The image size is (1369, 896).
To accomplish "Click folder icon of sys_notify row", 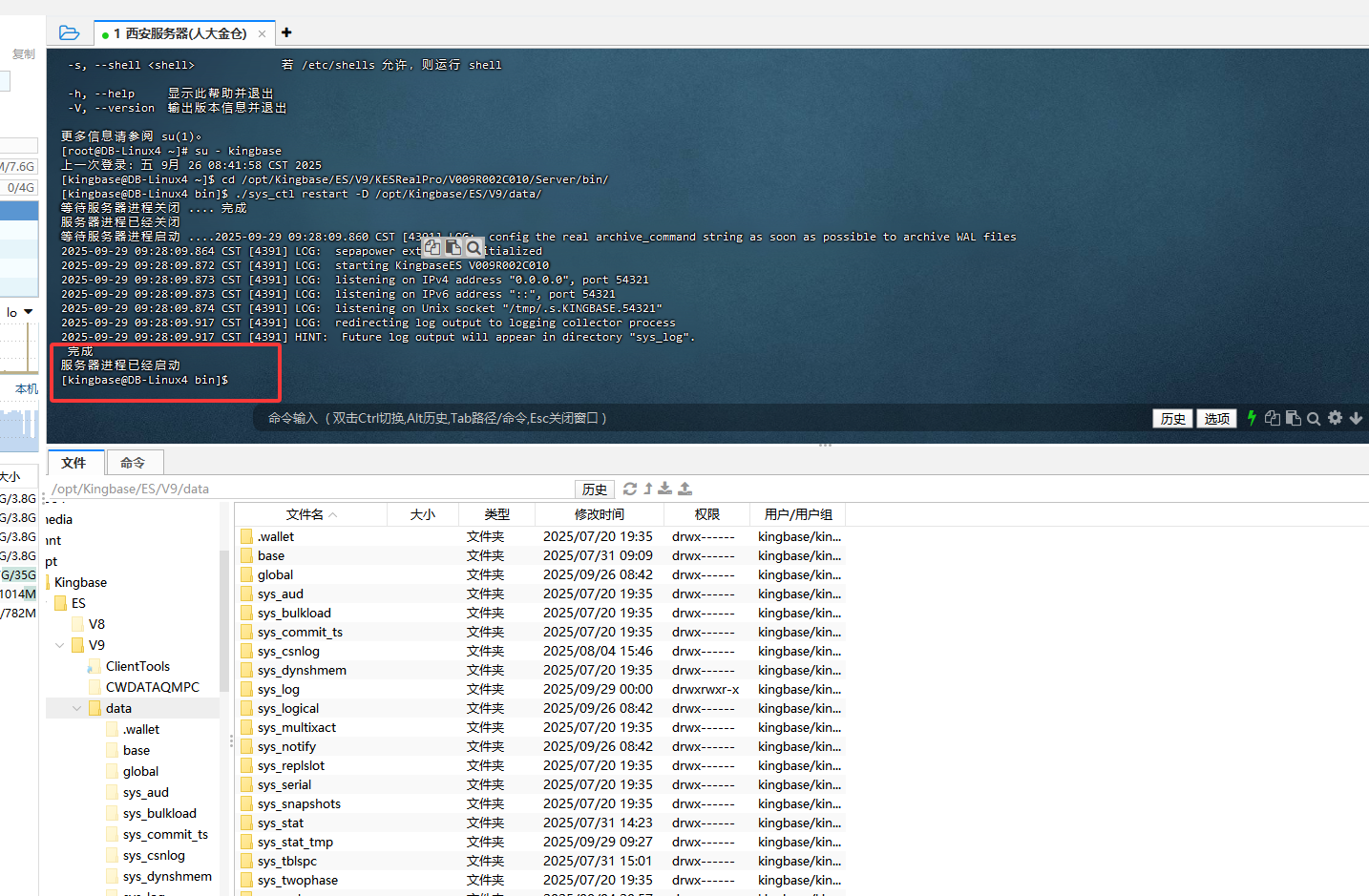I will click(x=246, y=746).
